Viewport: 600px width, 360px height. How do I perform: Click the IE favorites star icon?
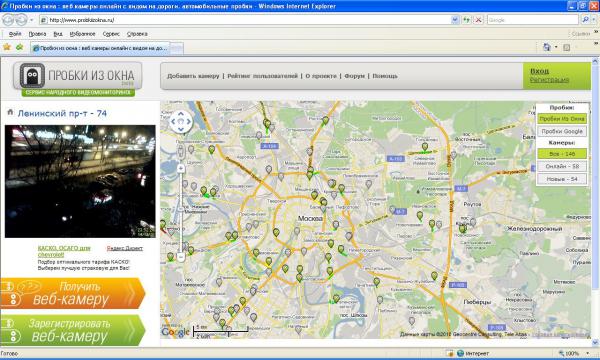click(x=7, y=47)
